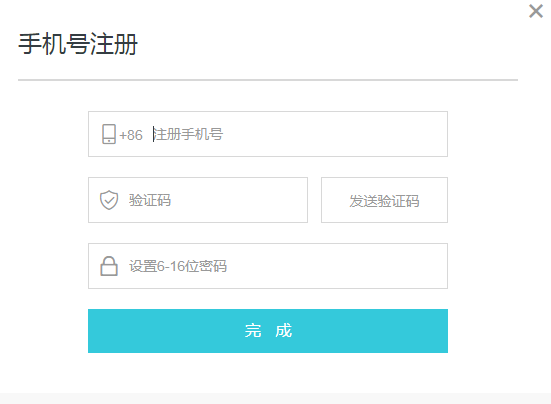Click the text cursor in phone field
The height and width of the screenshot is (404, 551).
(x=153, y=134)
